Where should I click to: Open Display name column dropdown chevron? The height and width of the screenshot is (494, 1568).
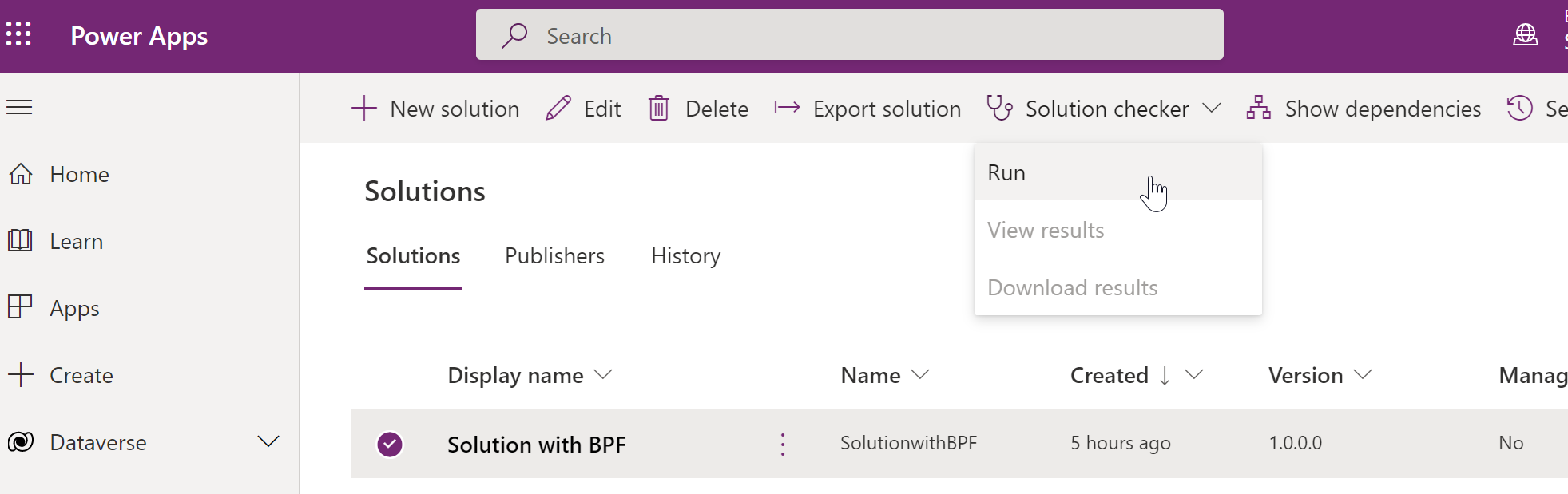click(603, 374)
